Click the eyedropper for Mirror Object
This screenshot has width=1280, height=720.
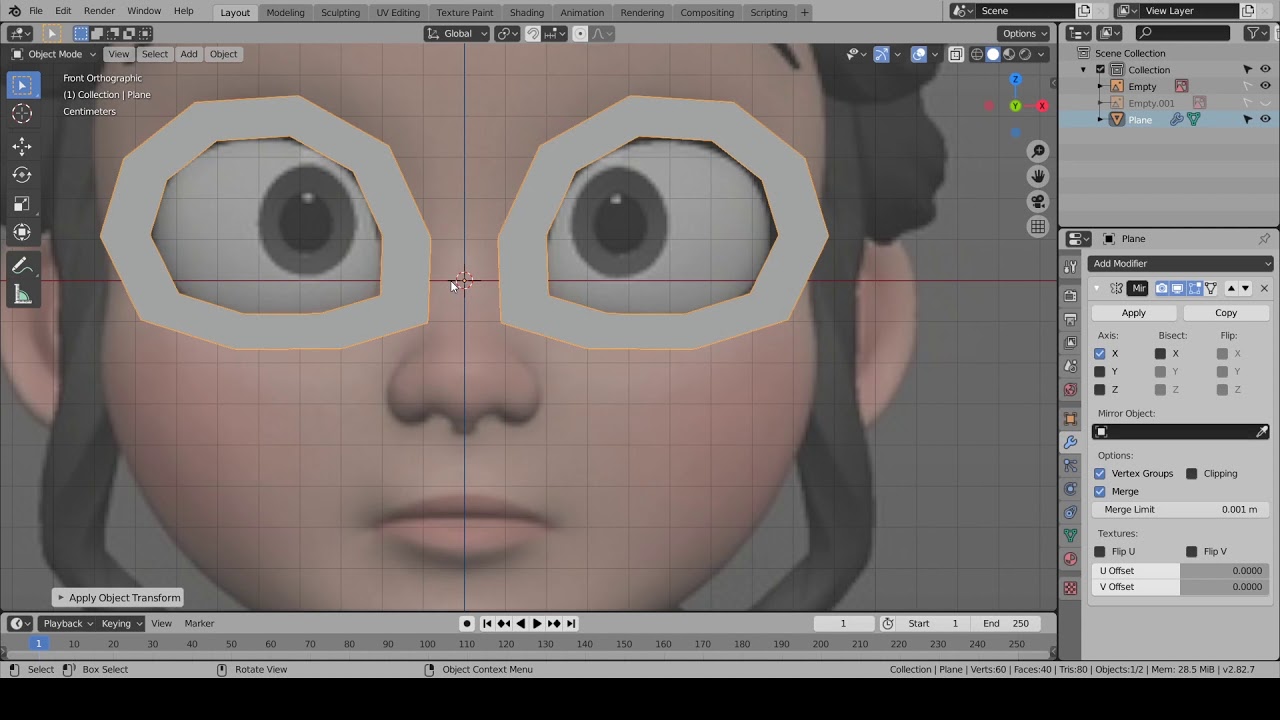coord(1262,432)
